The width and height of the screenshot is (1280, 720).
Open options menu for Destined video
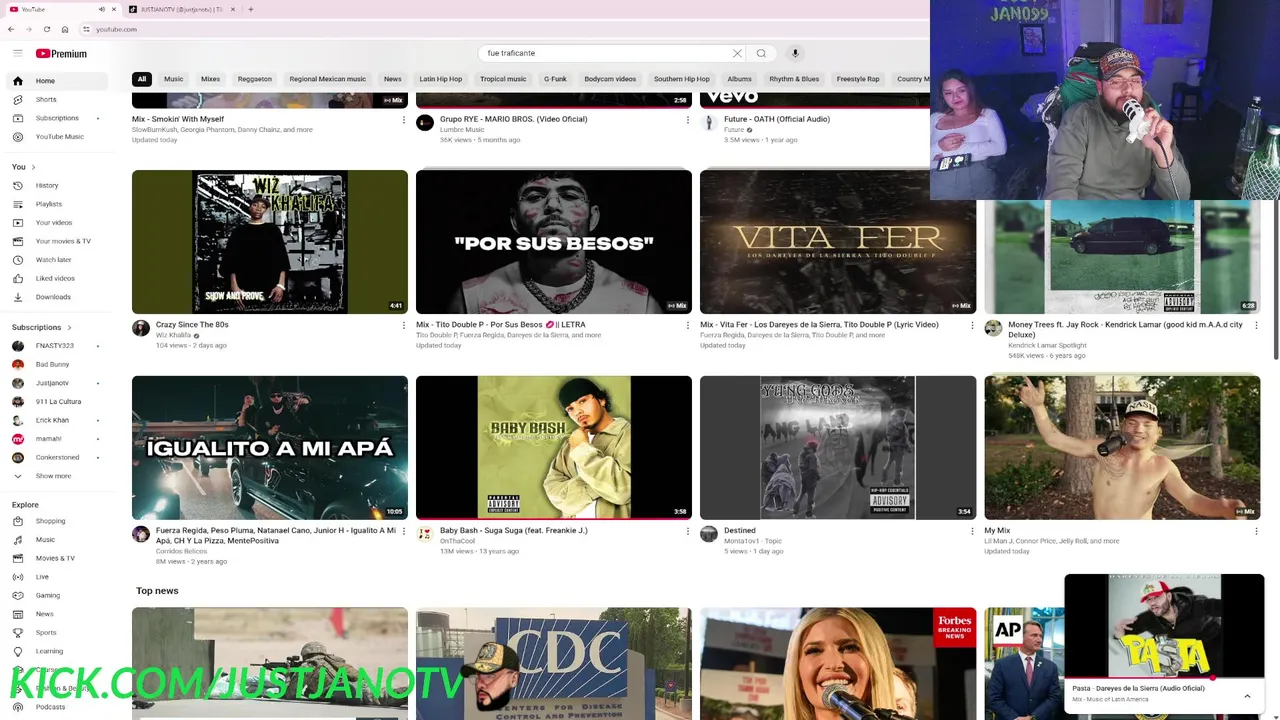[972, 531]
